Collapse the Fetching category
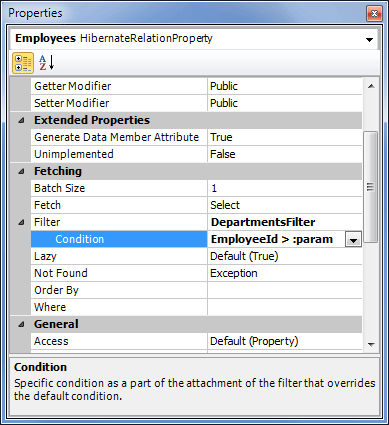The height and width of the screenshot is (425, 389). (x=21, y=171)
